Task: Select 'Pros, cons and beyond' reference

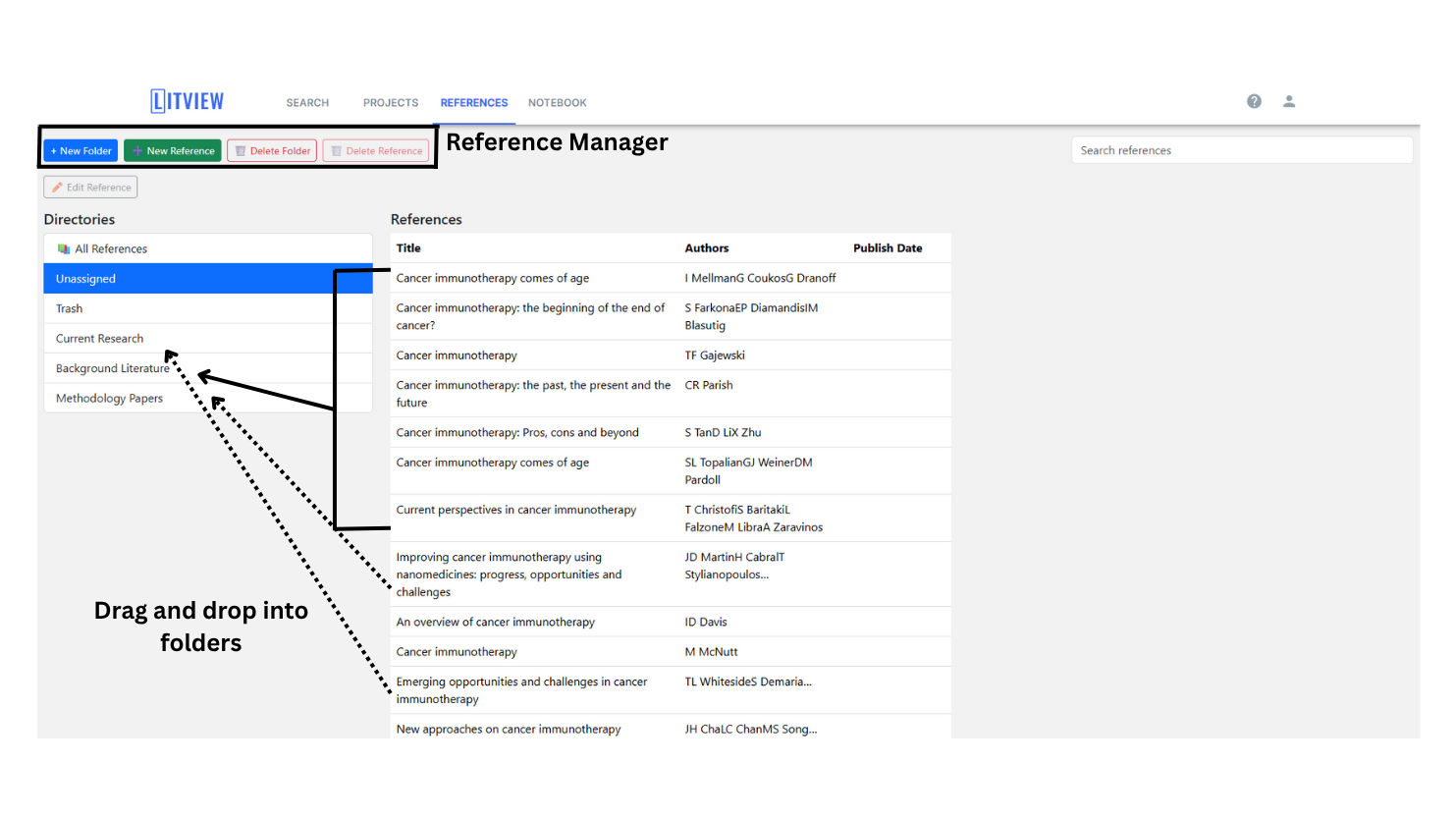Action: [x=671, y=432]
